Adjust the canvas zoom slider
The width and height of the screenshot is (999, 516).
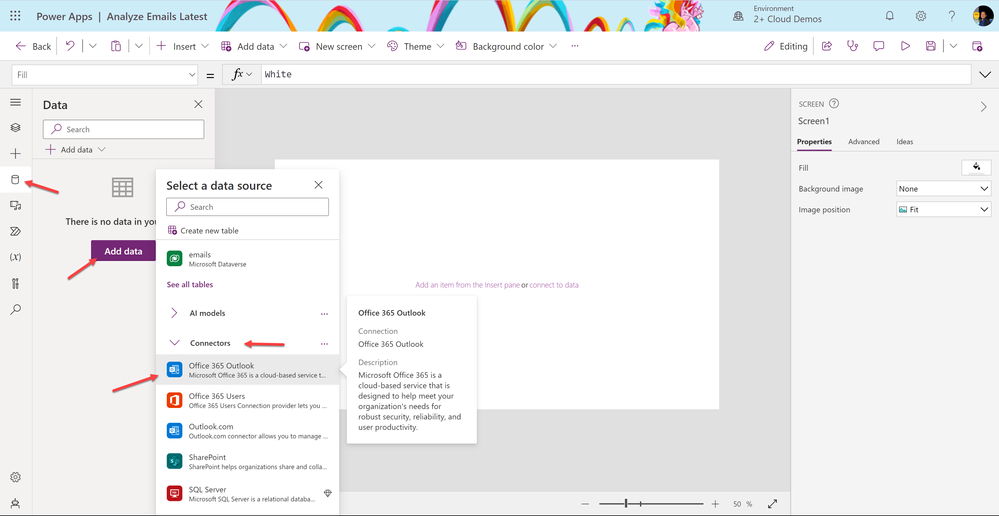(650, 503)
